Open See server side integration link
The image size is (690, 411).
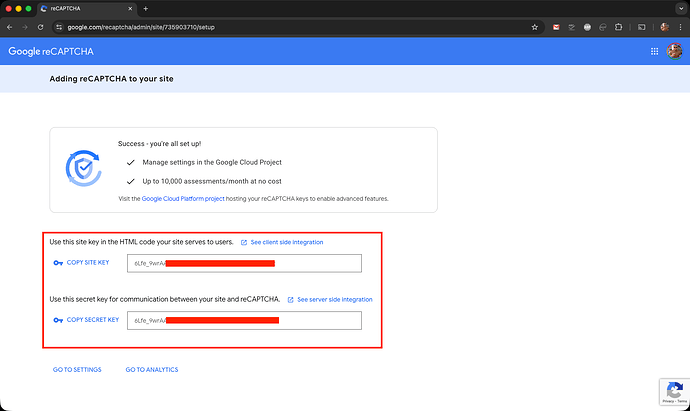click(334, 299)
